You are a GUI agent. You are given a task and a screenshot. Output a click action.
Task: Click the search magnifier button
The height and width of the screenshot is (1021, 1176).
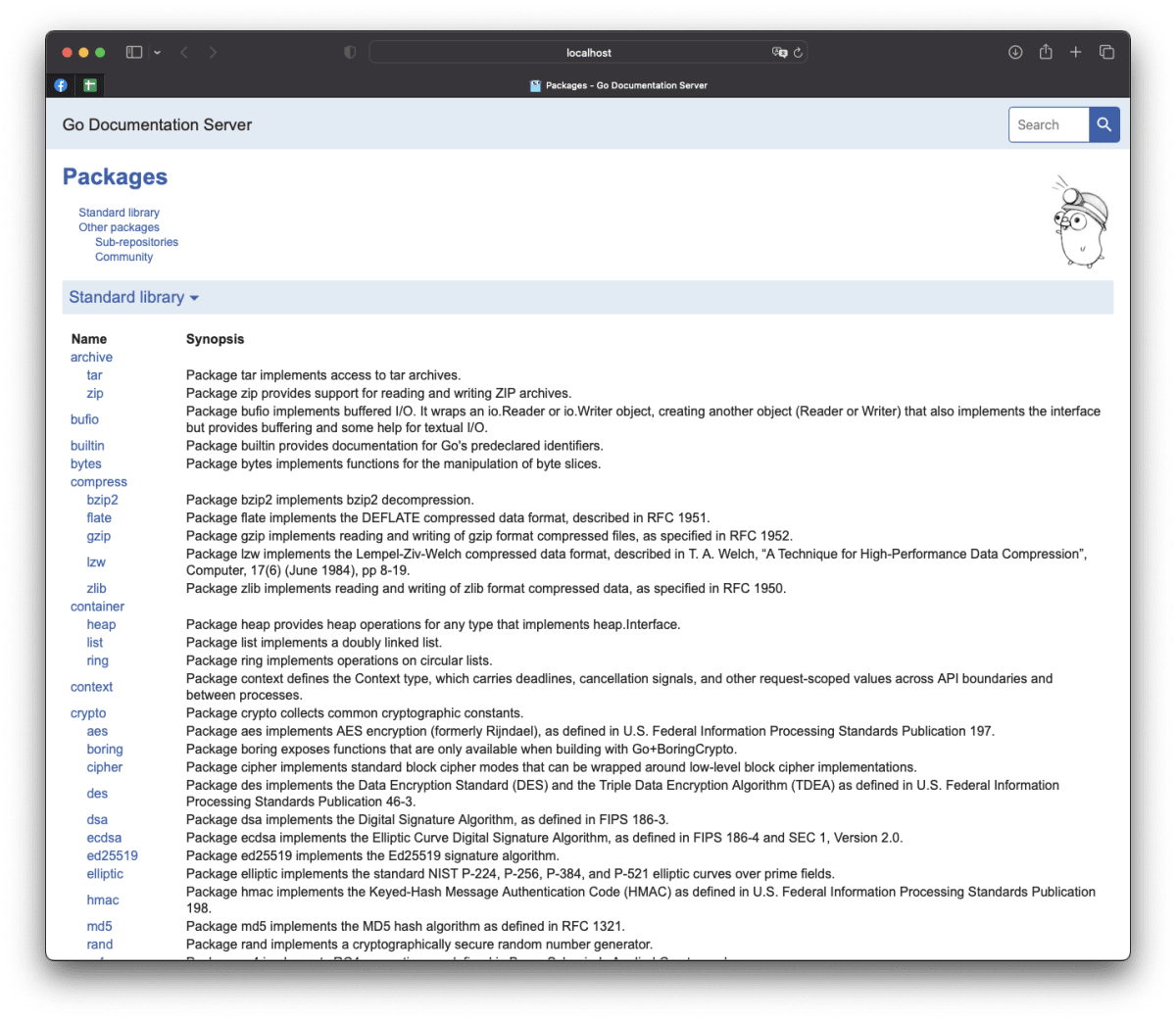click(1104, 124)
